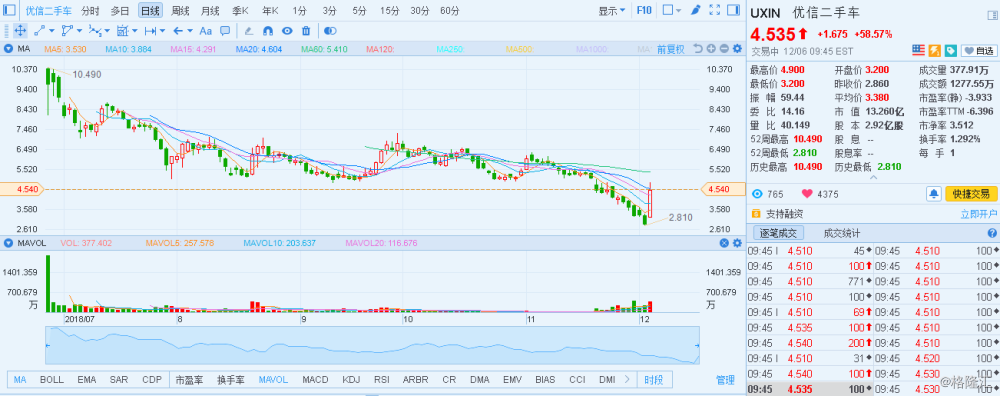This screenshot has width=1000, height=396.
Task: Select the BOLL indicator
Action: (52, 380)
